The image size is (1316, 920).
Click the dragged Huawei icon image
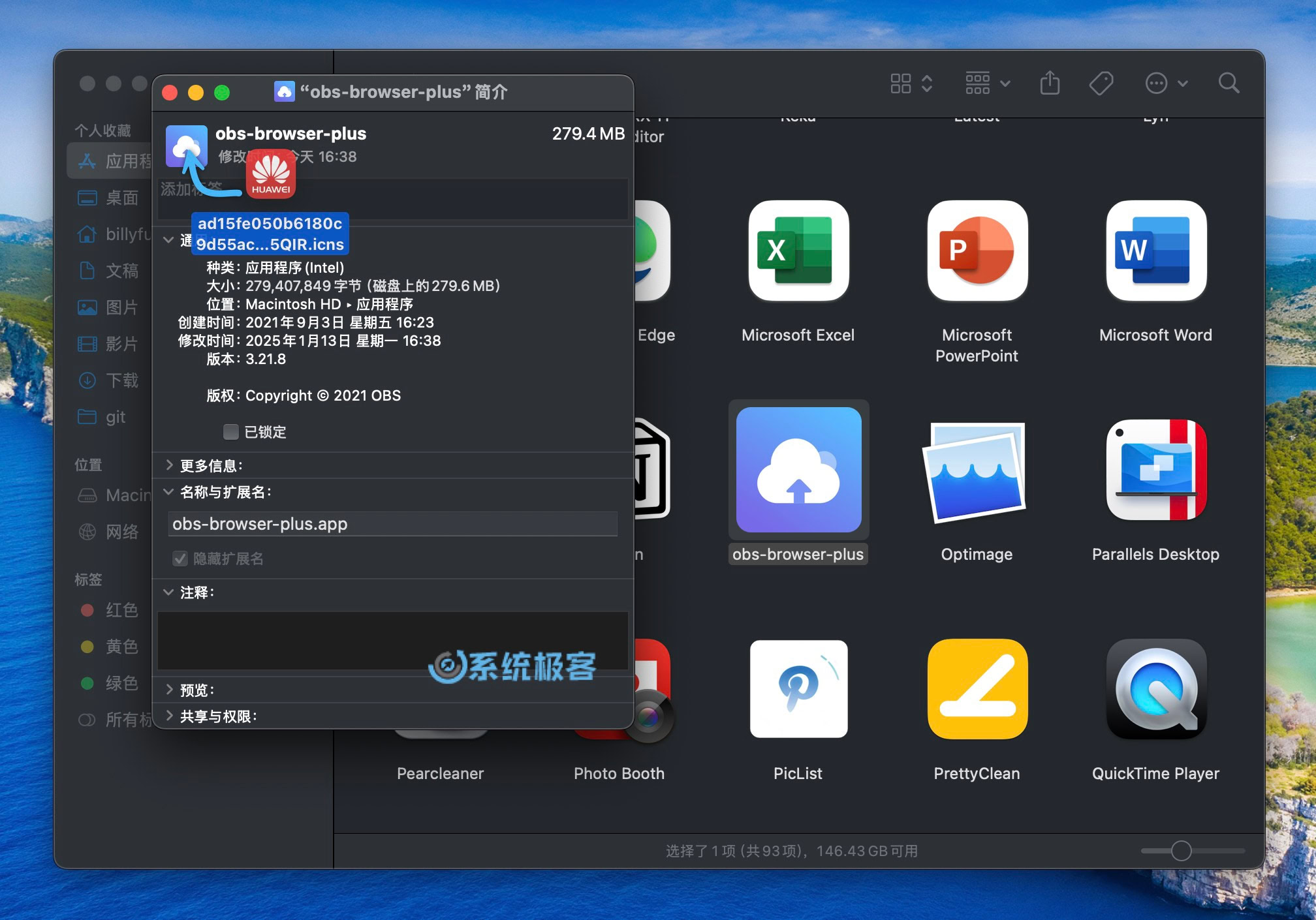pos(271,174)
